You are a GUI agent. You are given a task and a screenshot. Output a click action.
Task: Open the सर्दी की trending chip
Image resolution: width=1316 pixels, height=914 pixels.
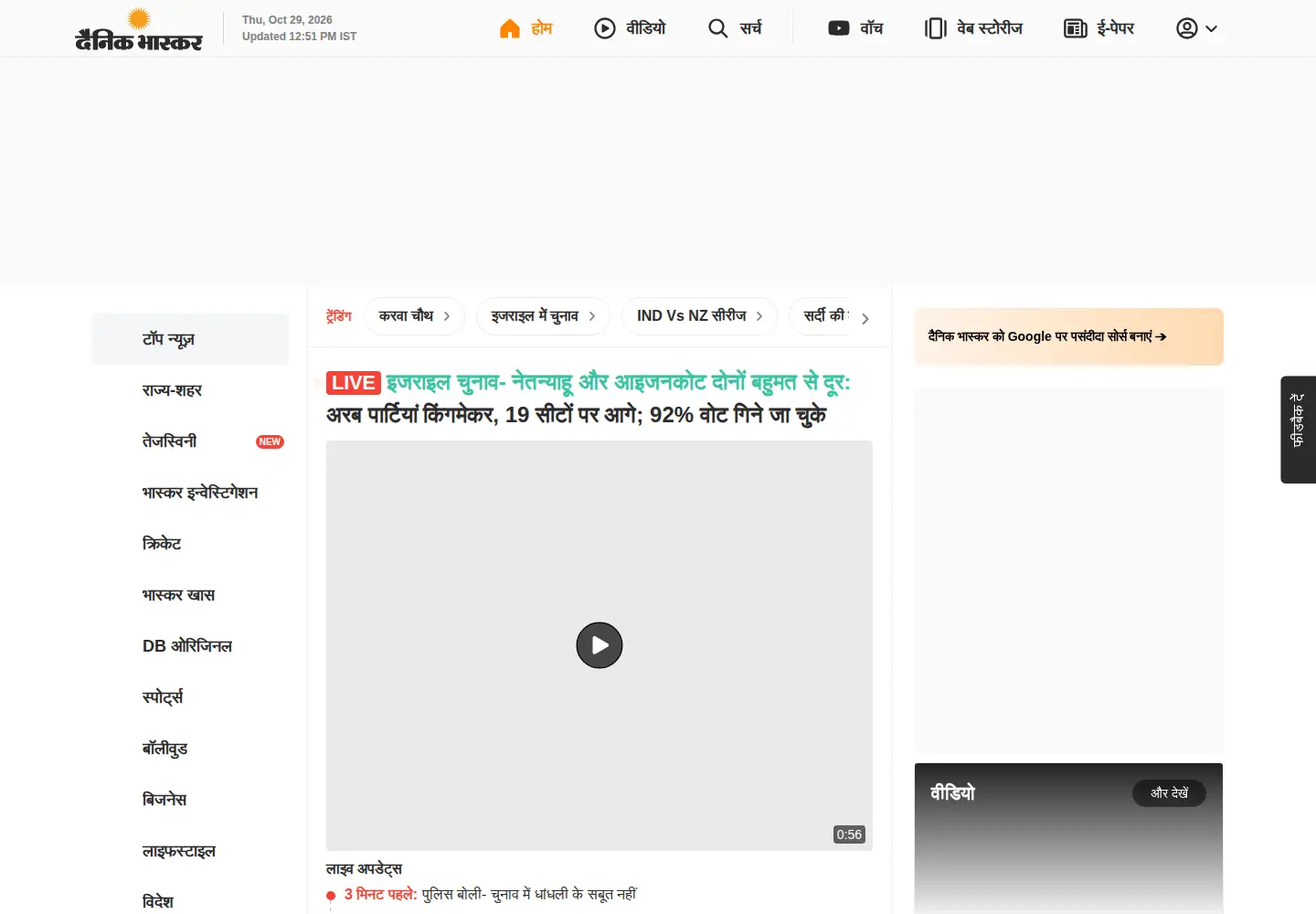point(821,316)
